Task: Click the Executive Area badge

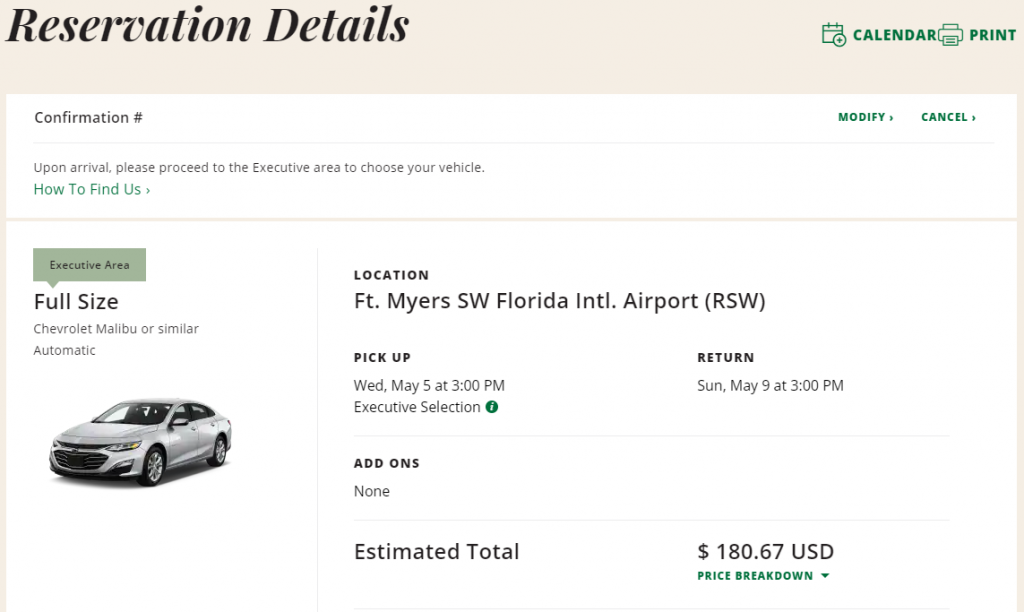Action: [x=89, y=265]
